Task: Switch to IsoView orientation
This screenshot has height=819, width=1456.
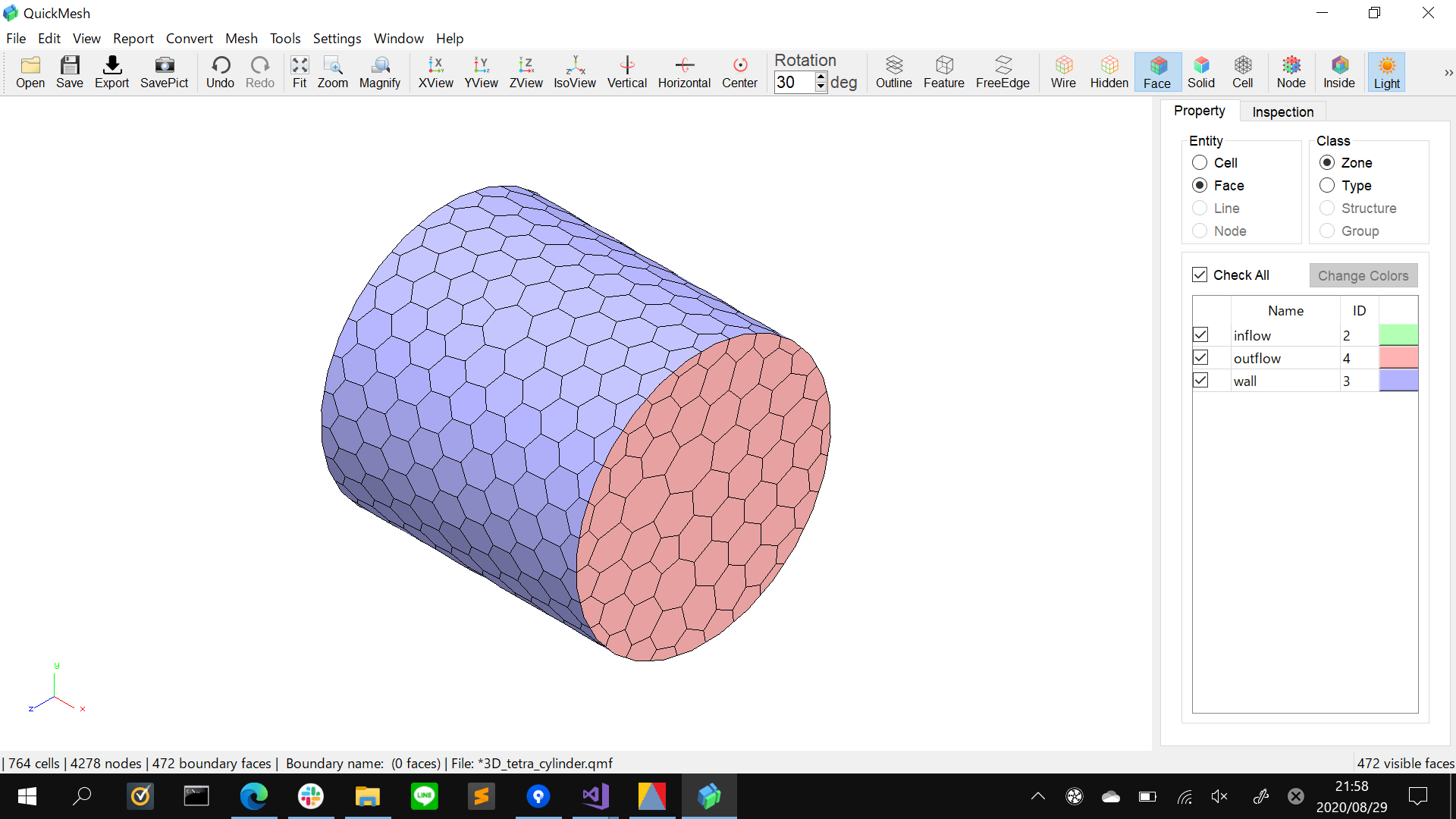Action: pyautogui.click(x=575, y=72)
